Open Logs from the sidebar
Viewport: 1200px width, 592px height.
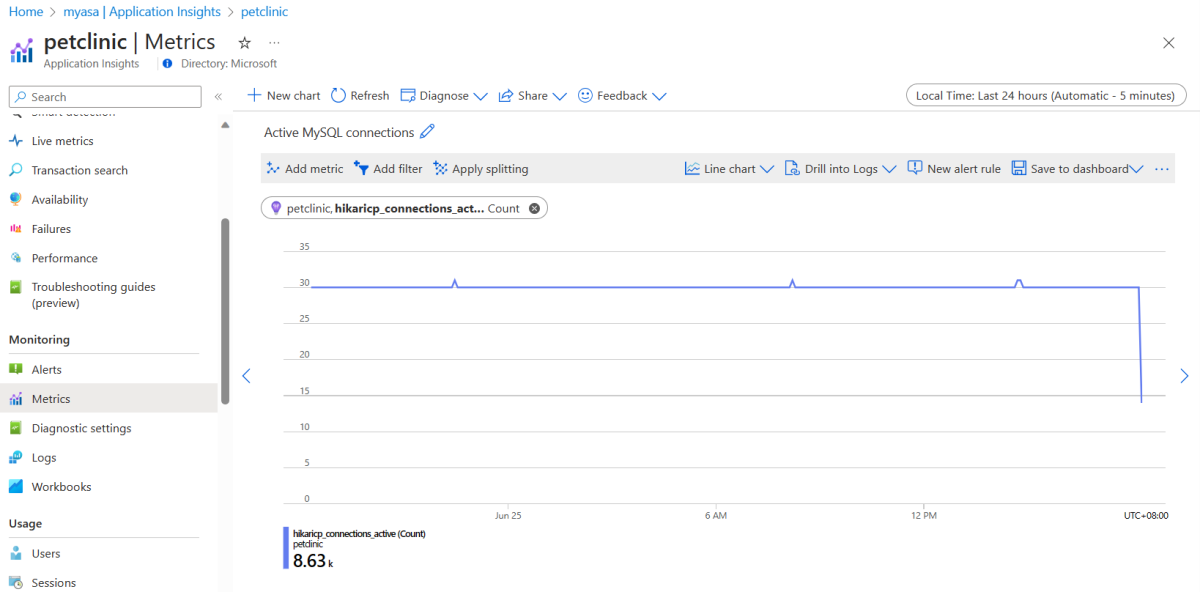pos(44,458)
